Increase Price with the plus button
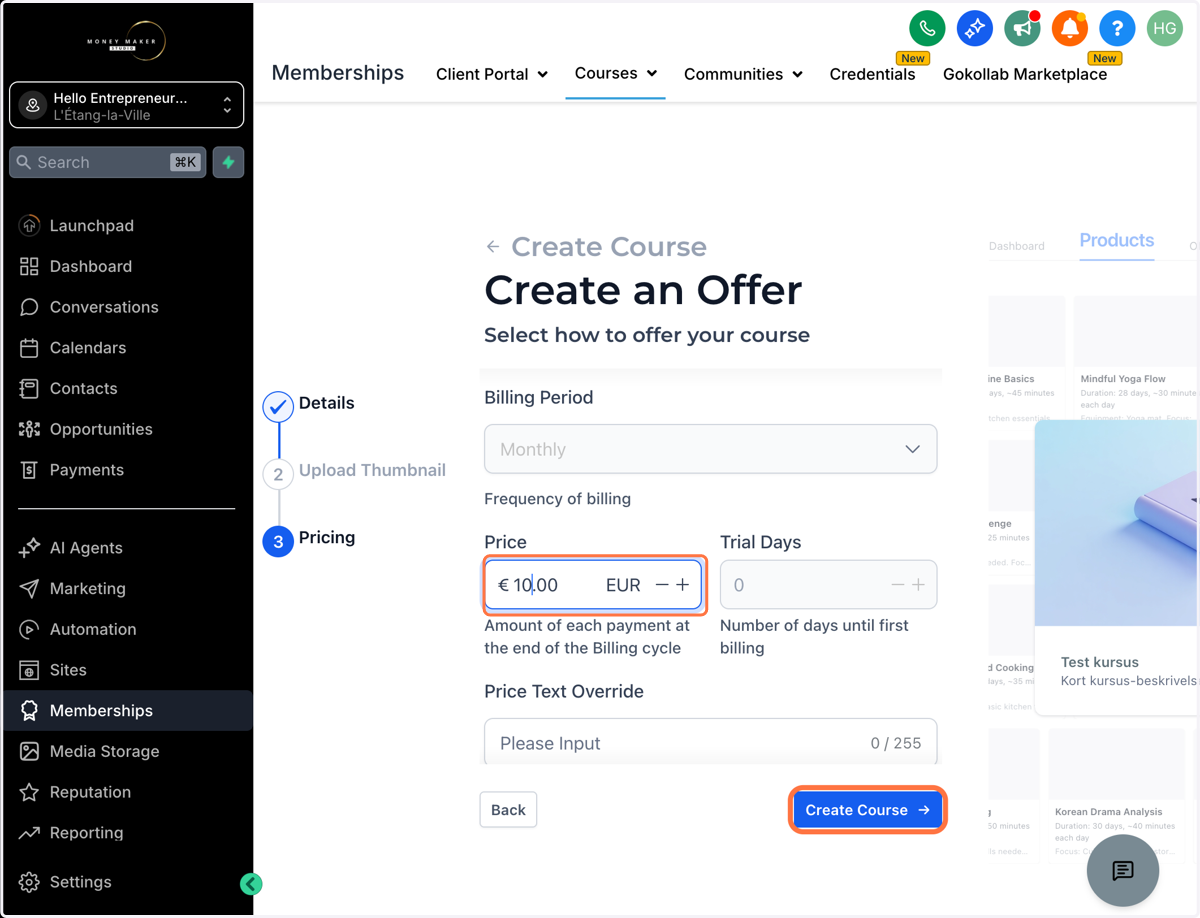1200x918 pixels. pyautogui.click(x=682, y=585)
